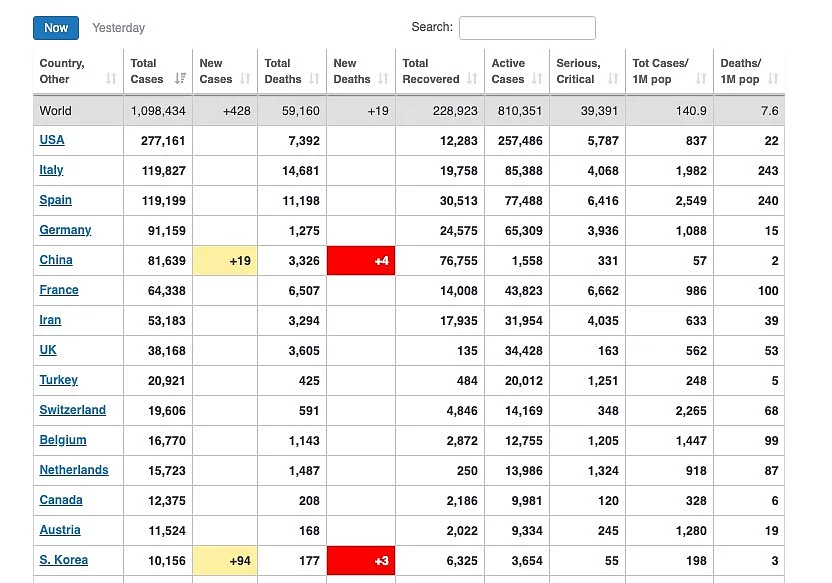Switch to Yesterday tab
Image resolution: width=832 pixels, height=583 pixels.
click(x=118, y=28)
